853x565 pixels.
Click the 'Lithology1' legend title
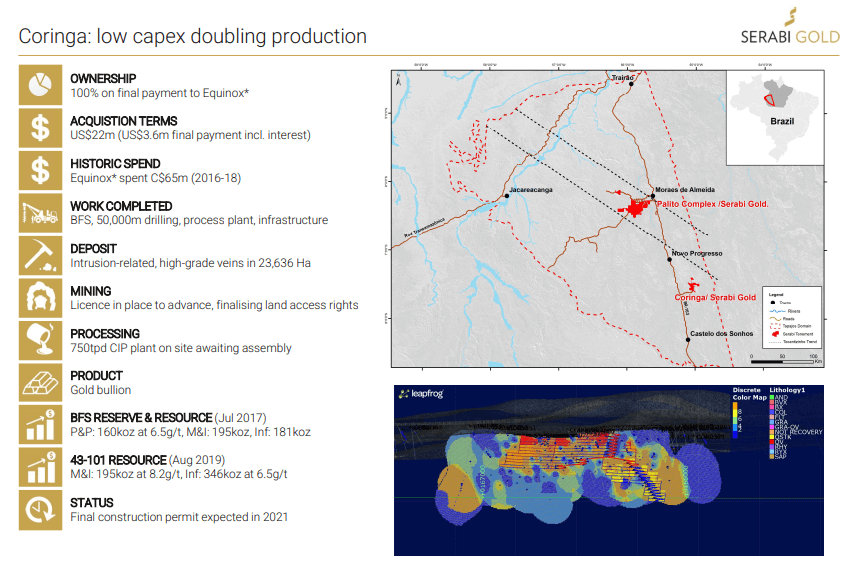point(787,390)
